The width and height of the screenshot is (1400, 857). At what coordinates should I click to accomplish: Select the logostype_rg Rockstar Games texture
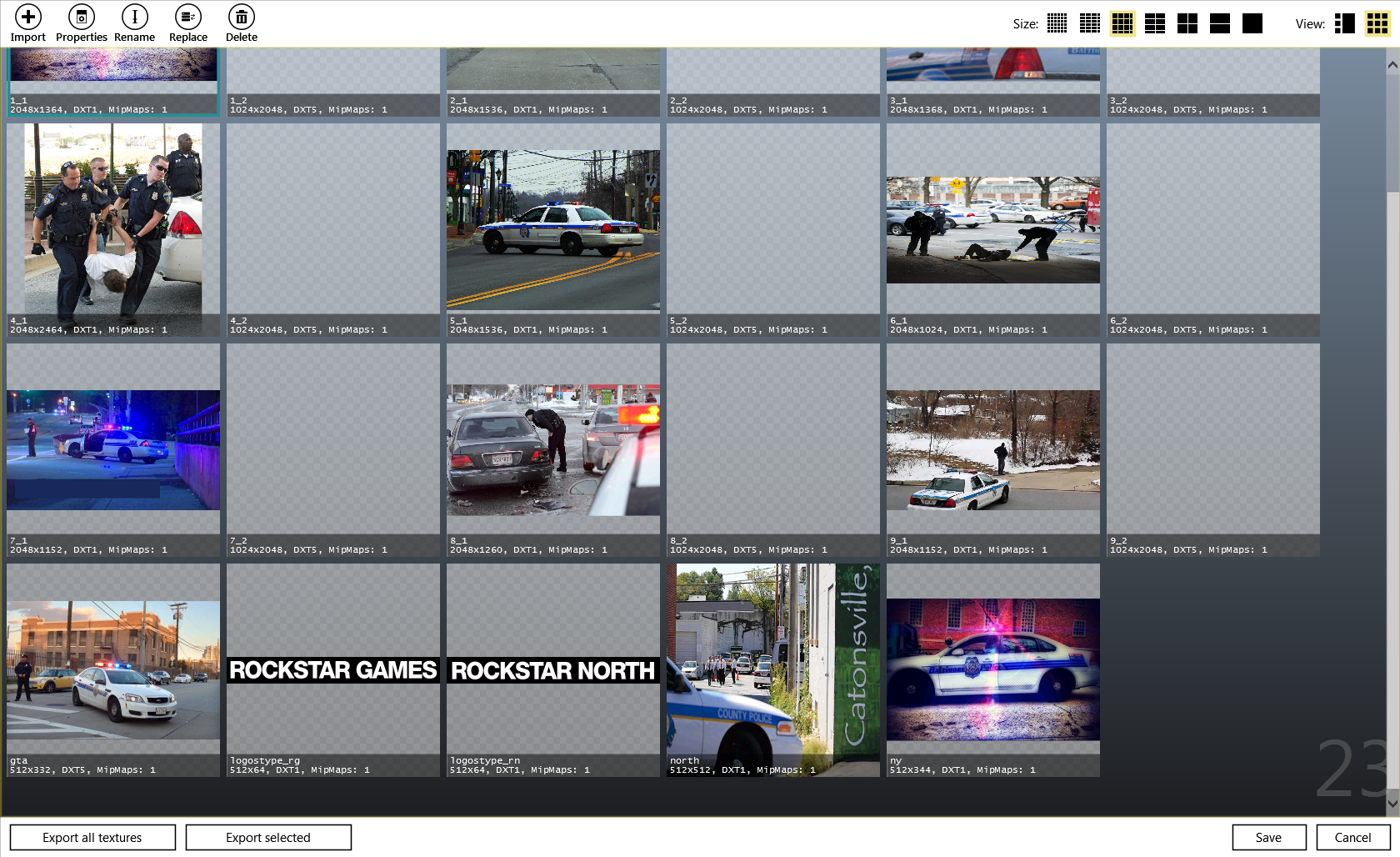pyautogui.click(x=333, y=670)
